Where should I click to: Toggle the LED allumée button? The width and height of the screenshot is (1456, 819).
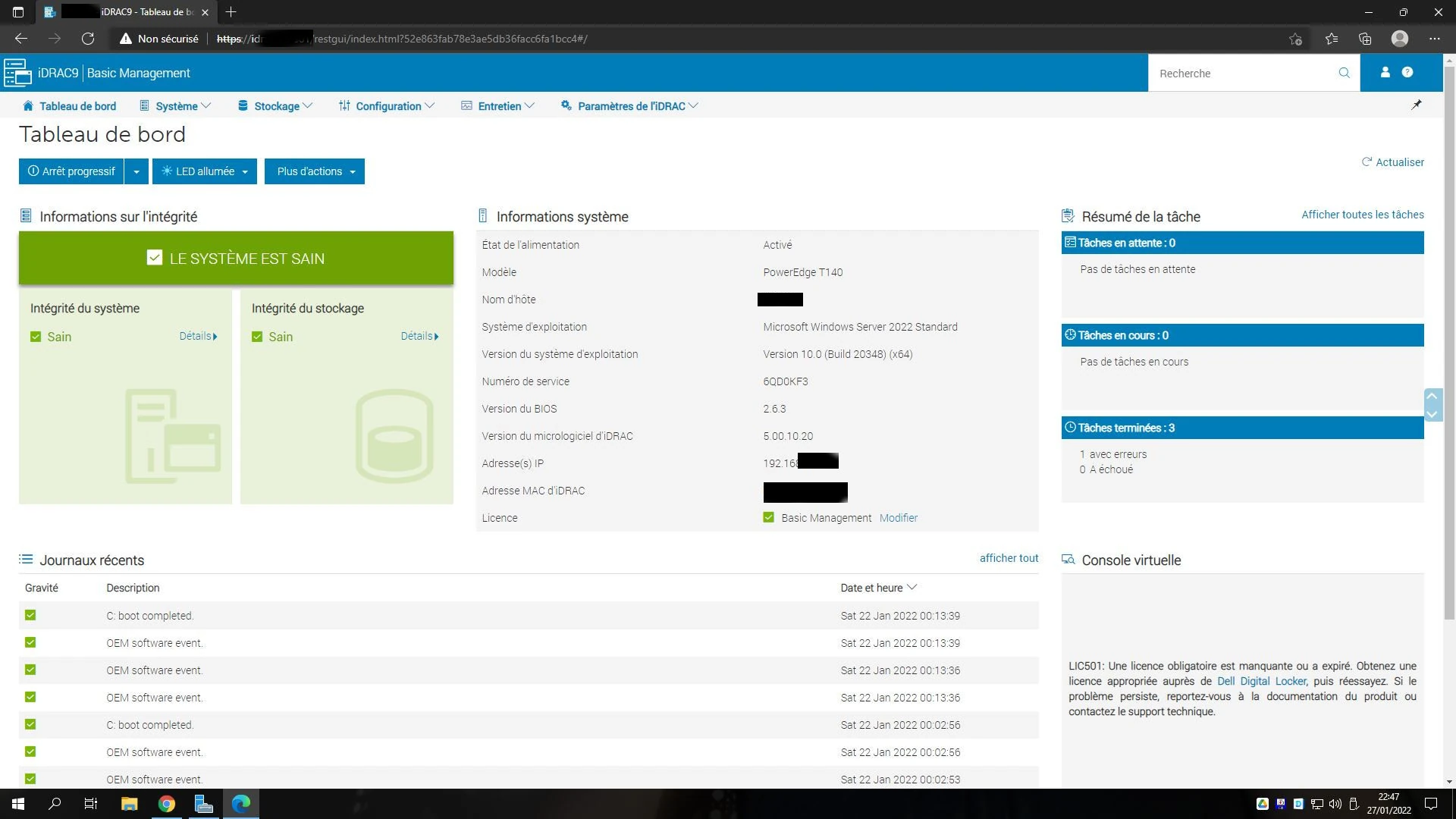(199, 171)
